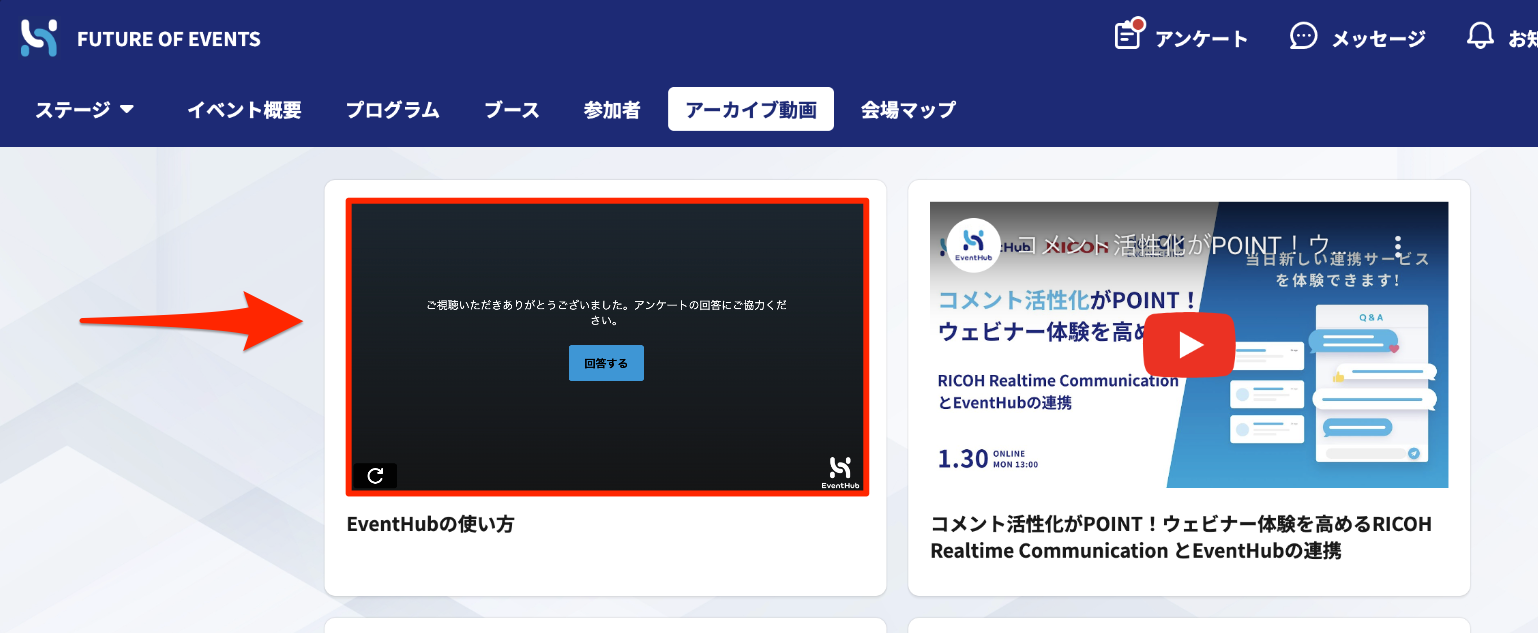1538x633 pixels.
Task: Click the 回答する button in the video
Action: tap(606, 363)
